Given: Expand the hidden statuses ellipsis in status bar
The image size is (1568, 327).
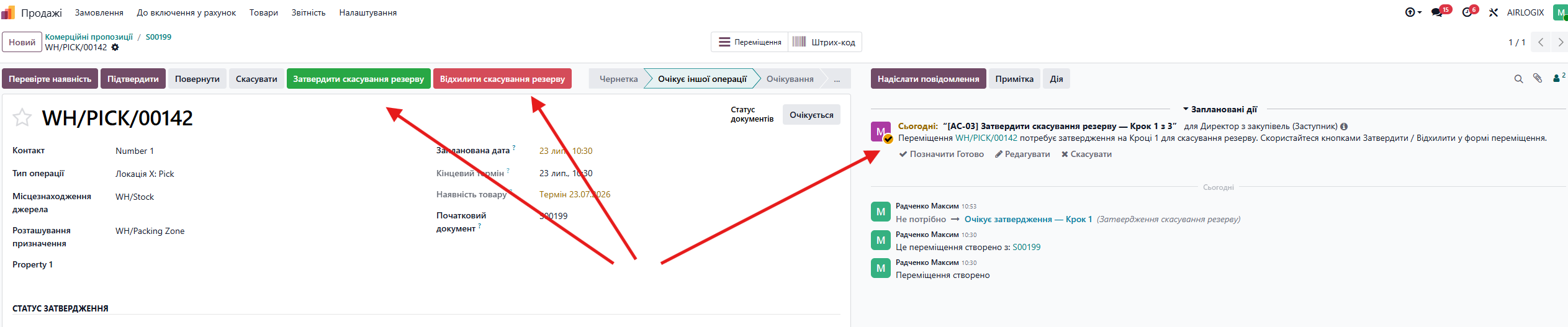Looking at the screenshot, I should 837,79.
